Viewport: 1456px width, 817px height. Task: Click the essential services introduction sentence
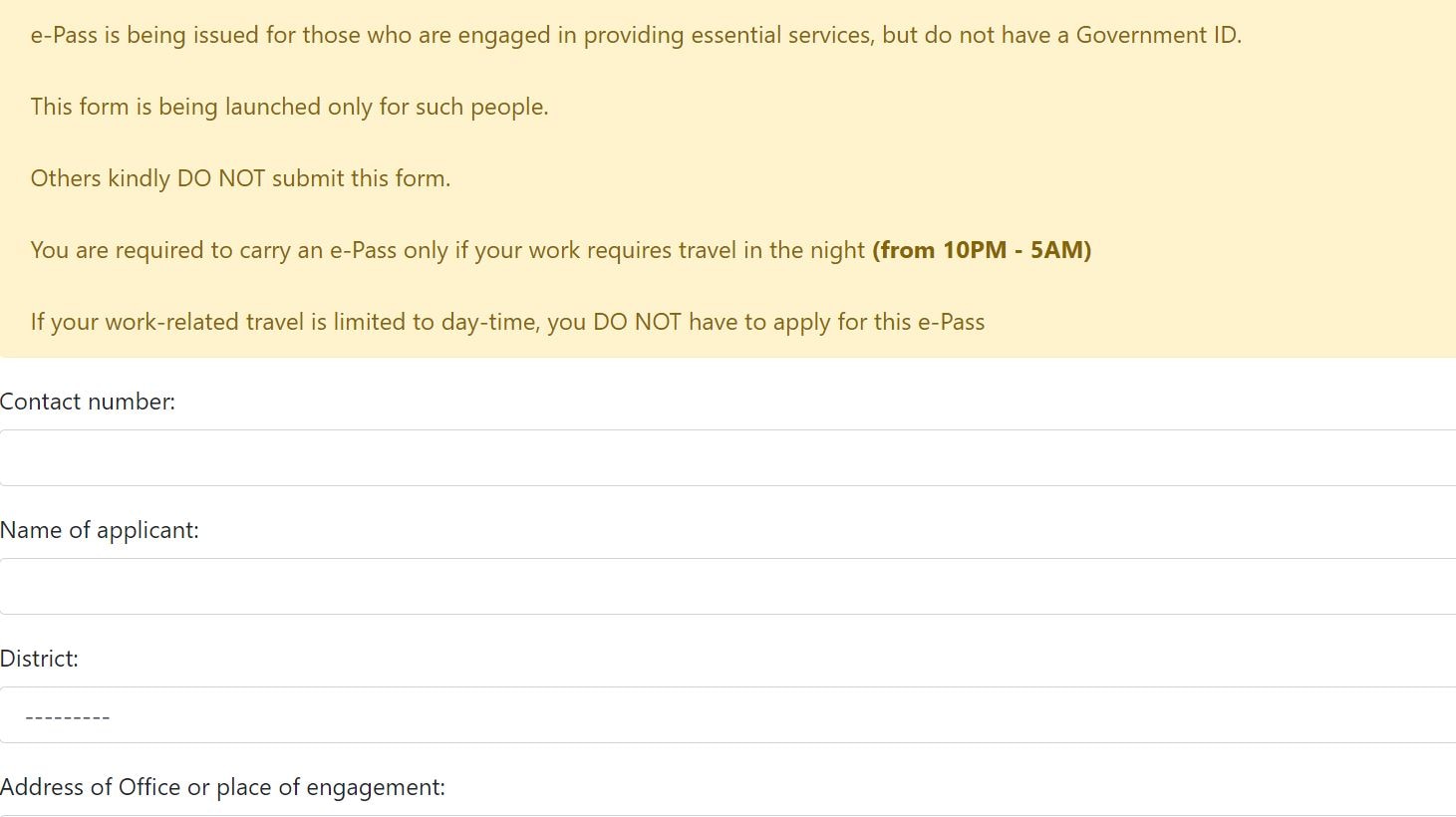point(637,34)
